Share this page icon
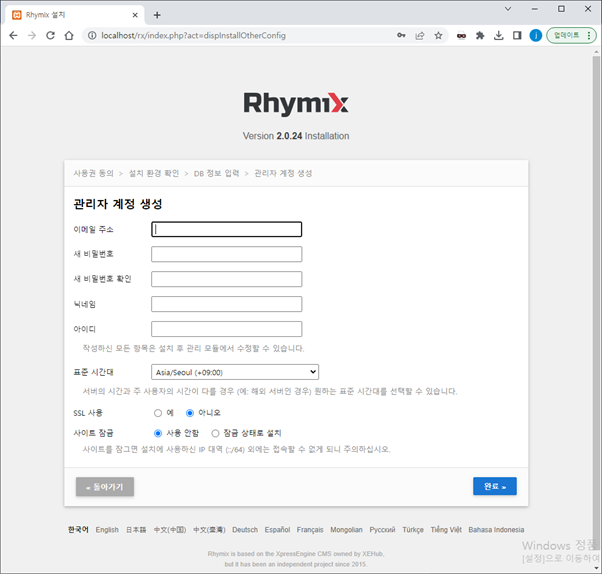 [420, 36]
